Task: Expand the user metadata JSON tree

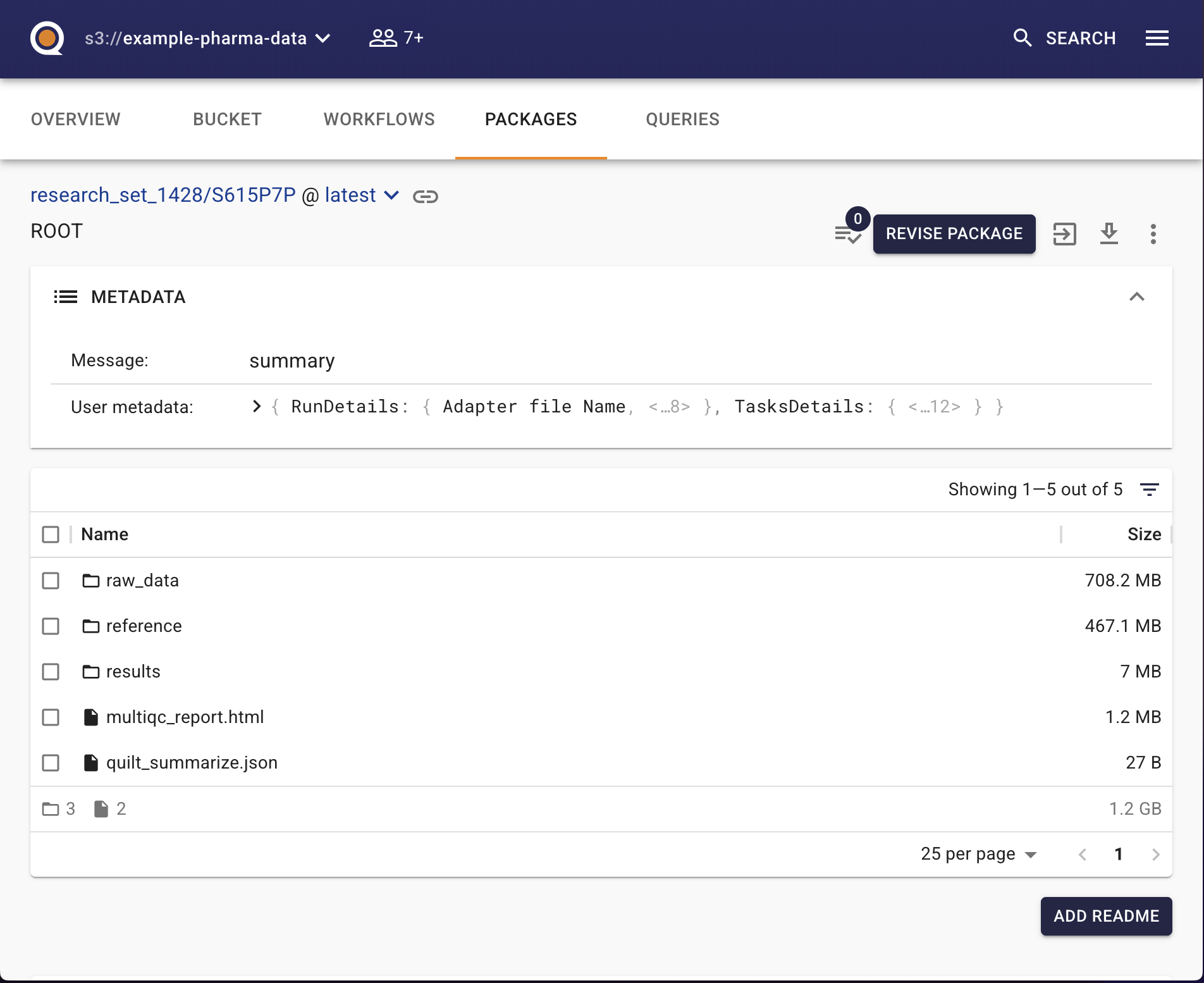Action: [256, 407]
